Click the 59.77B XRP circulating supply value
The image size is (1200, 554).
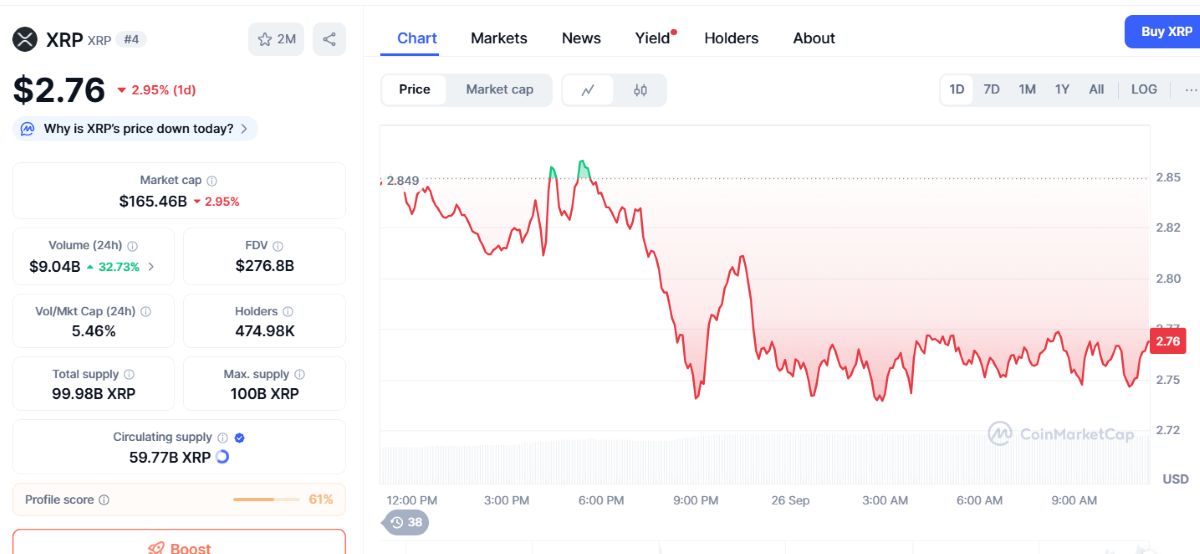pos(170,457)
